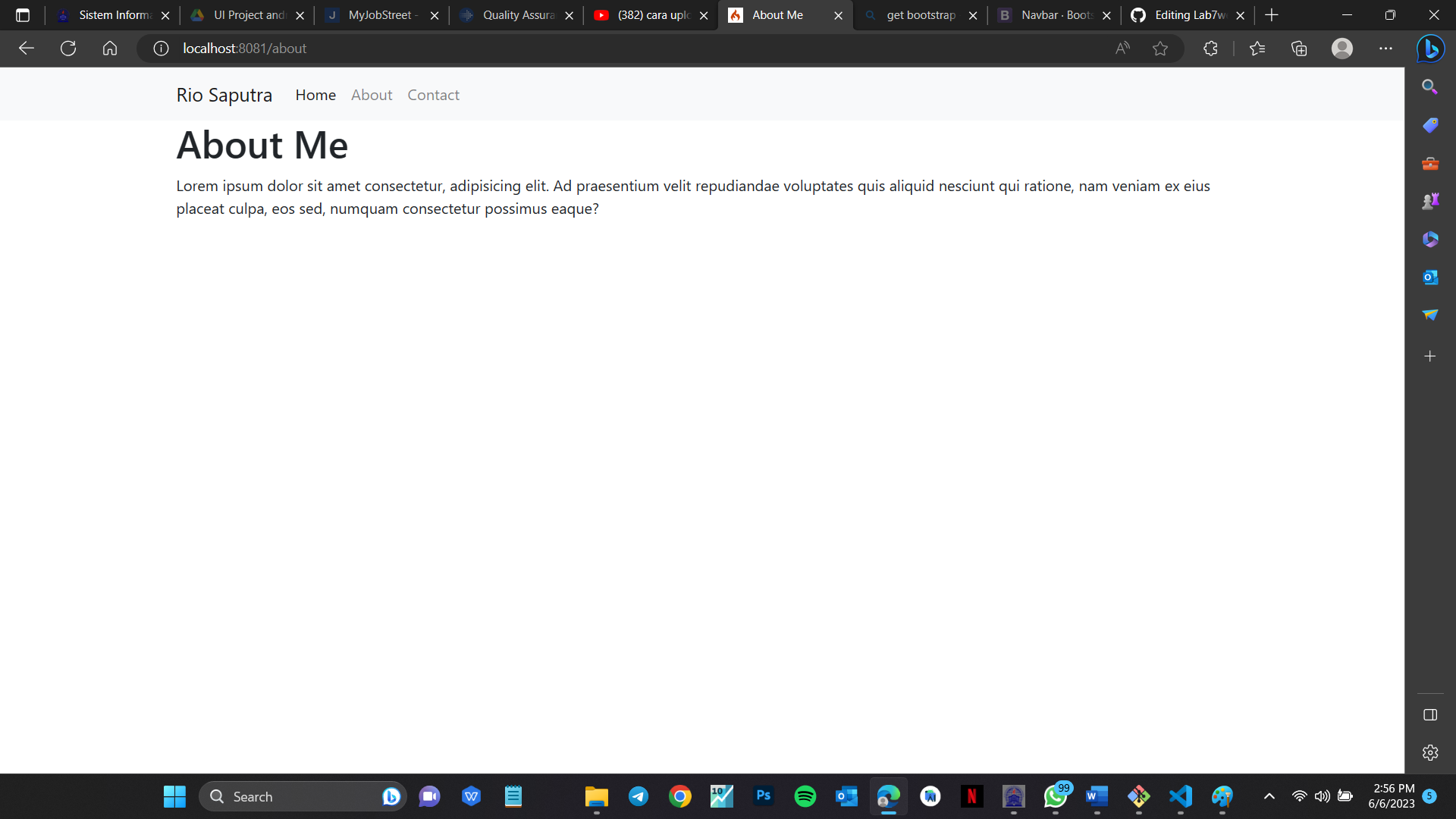Click the Rio Saputra brand link

[x=224, y=95]
